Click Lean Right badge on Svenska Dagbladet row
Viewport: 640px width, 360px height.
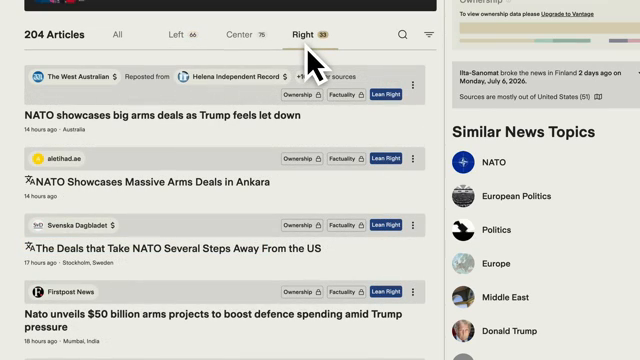[x=386, y=225]
